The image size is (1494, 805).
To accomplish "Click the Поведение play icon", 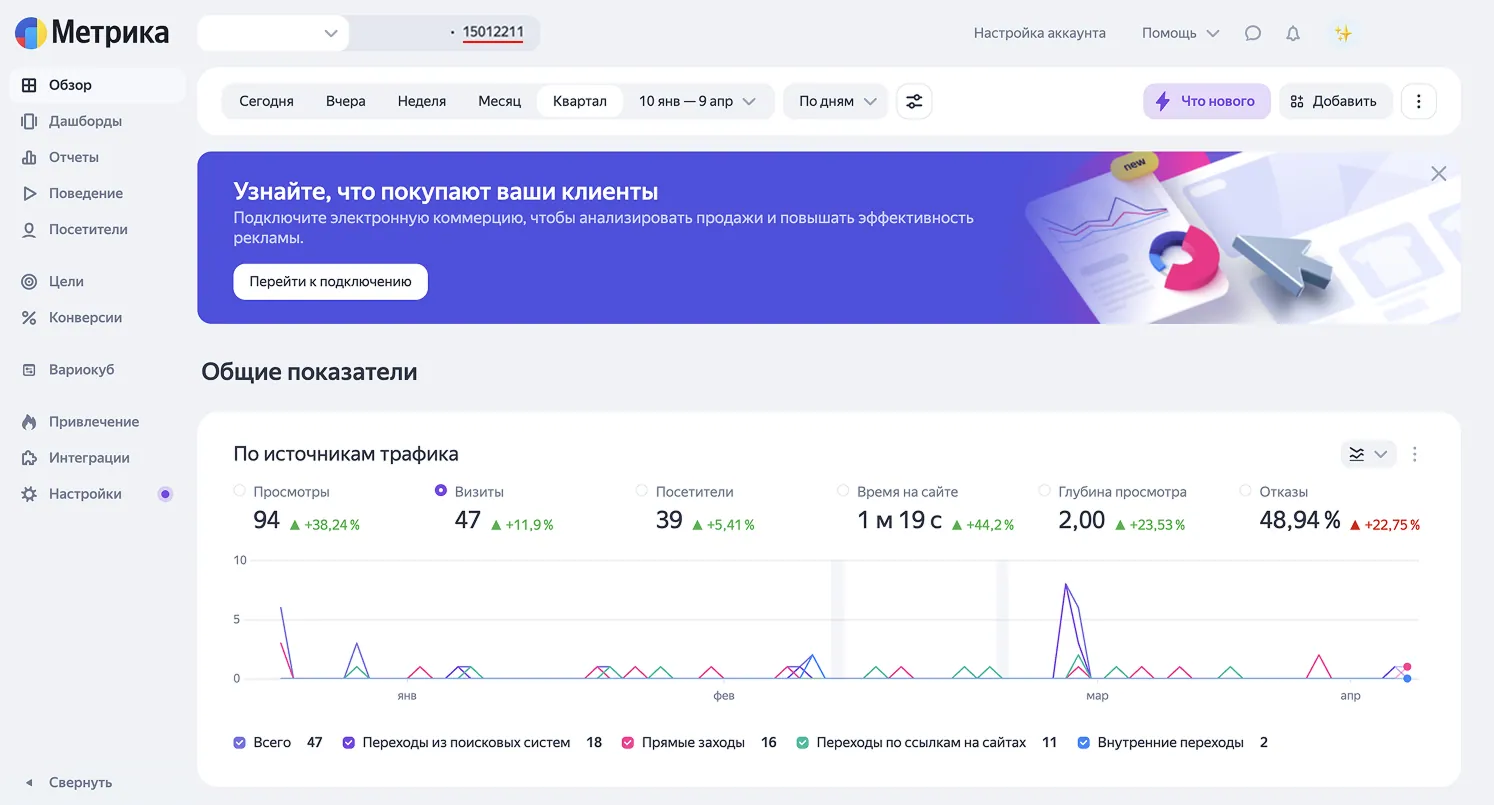I will point(29,193).
